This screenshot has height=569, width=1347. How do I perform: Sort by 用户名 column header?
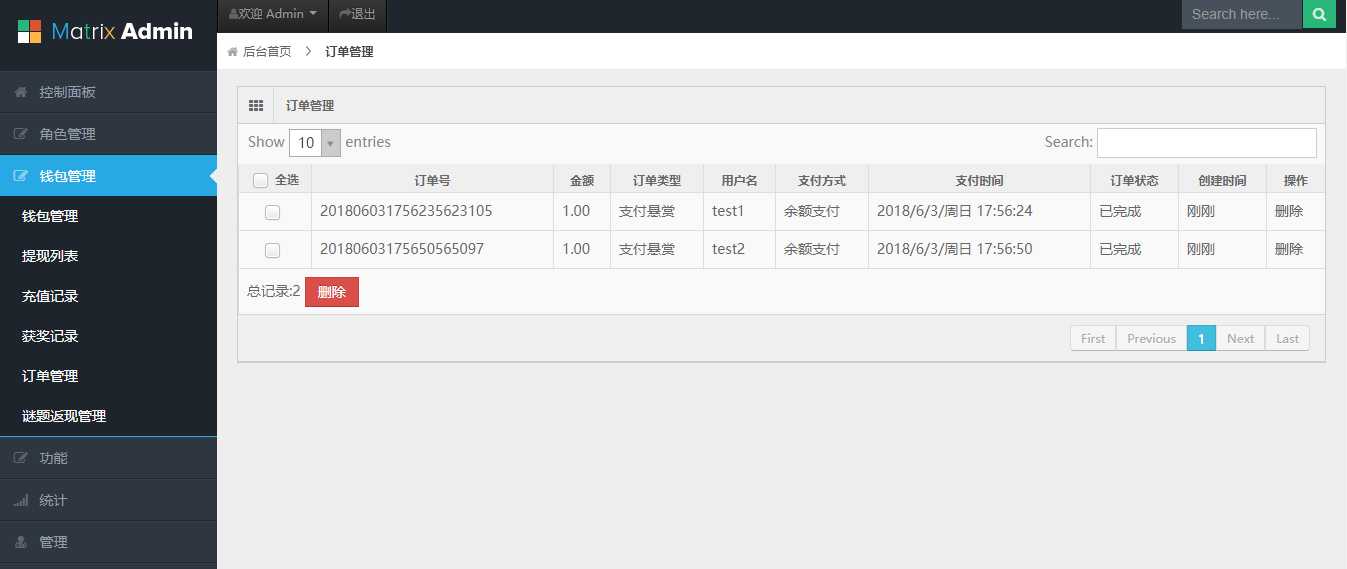740,181
